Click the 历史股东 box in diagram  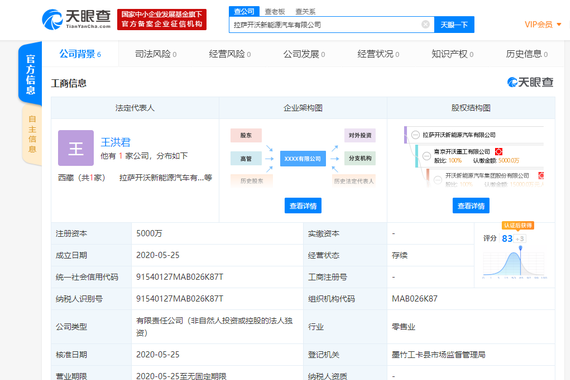click(x=252, y=181)
